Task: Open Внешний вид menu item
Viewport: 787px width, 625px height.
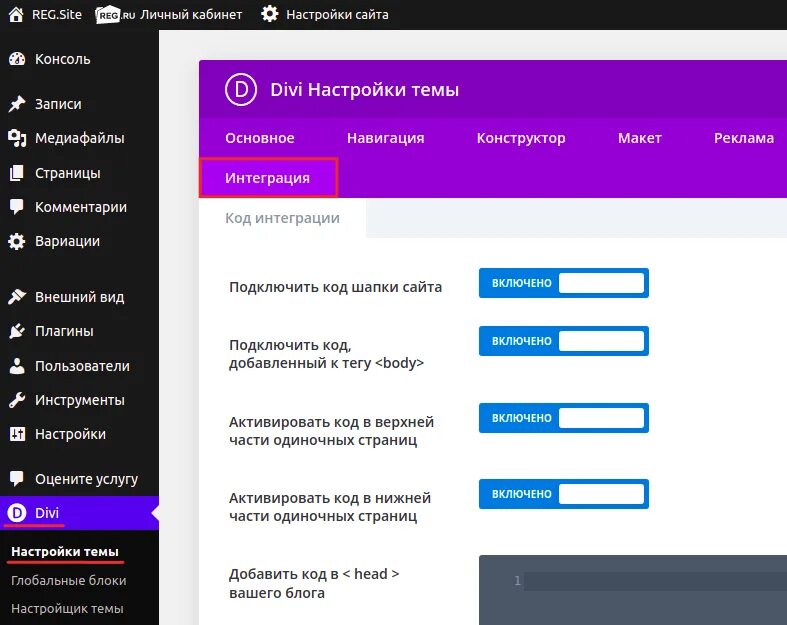Action: click(79, 297)
